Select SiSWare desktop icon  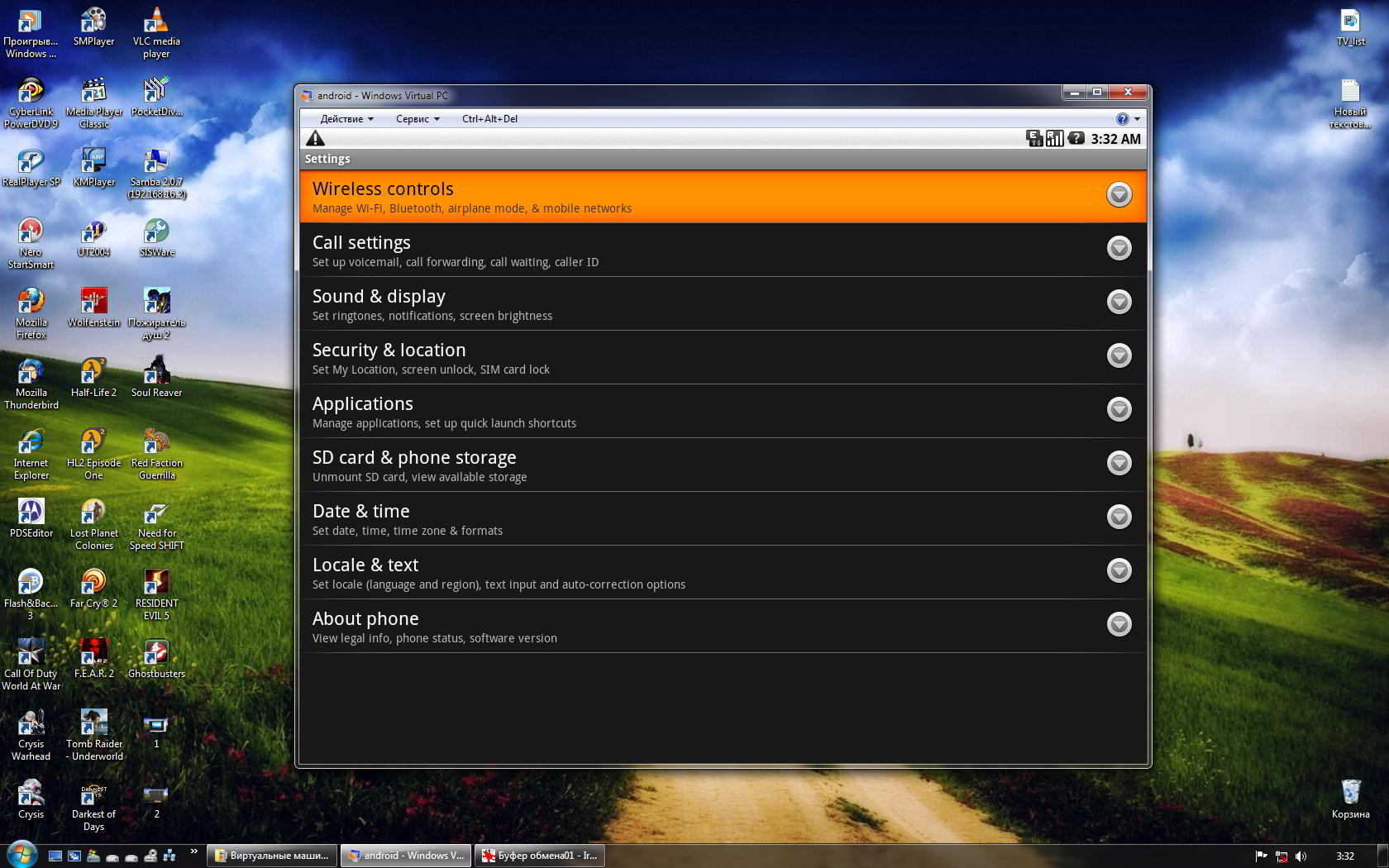pos(156,238)
